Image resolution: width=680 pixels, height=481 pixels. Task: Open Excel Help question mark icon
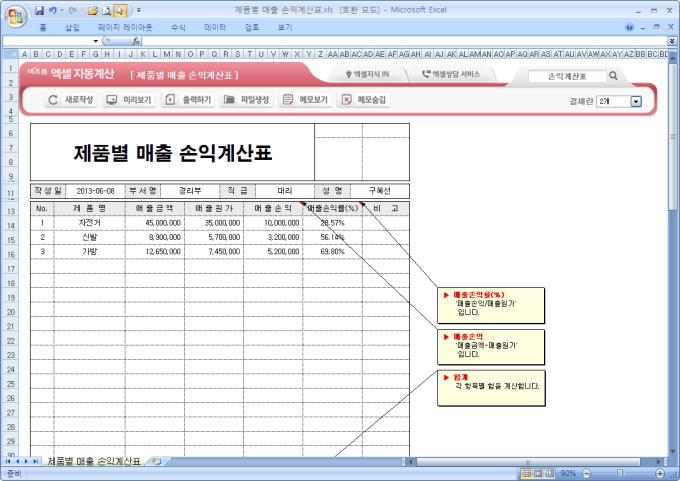click(x=629, y=27)
